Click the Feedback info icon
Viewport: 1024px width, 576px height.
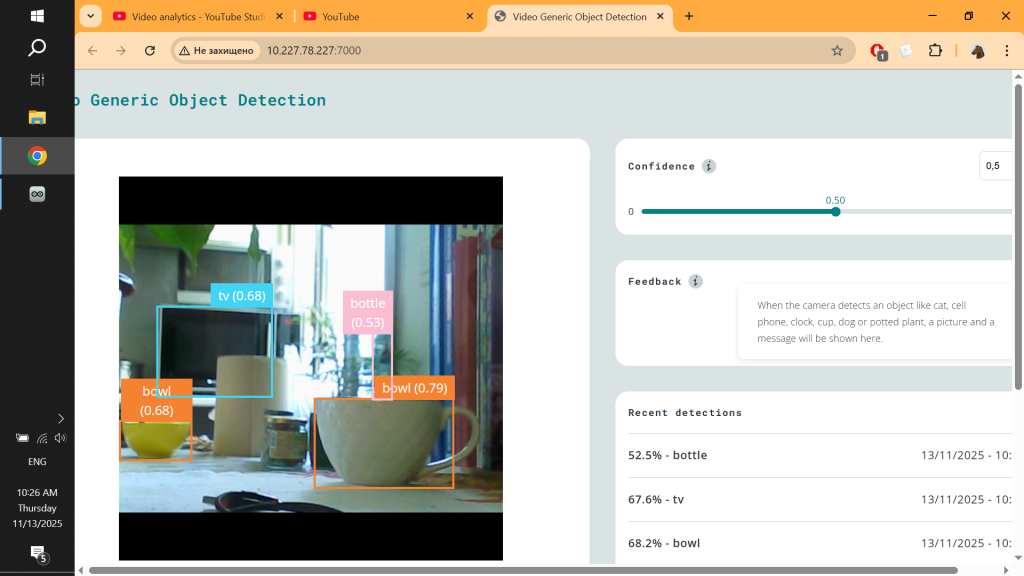696,282
